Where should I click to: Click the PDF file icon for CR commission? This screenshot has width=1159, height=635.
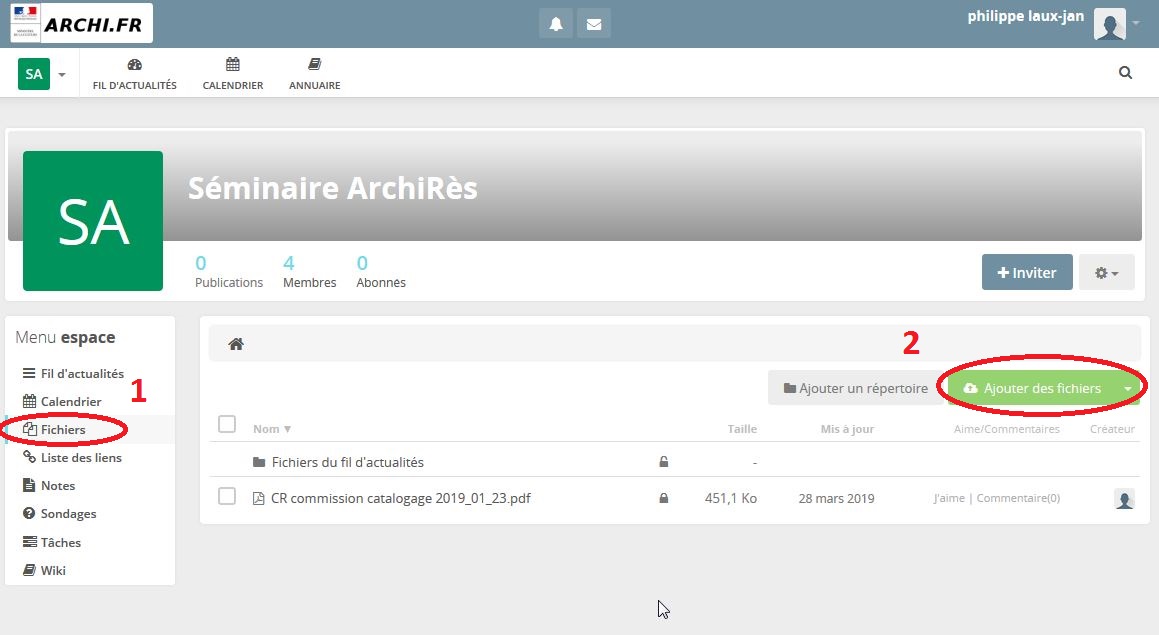point(258,498)
